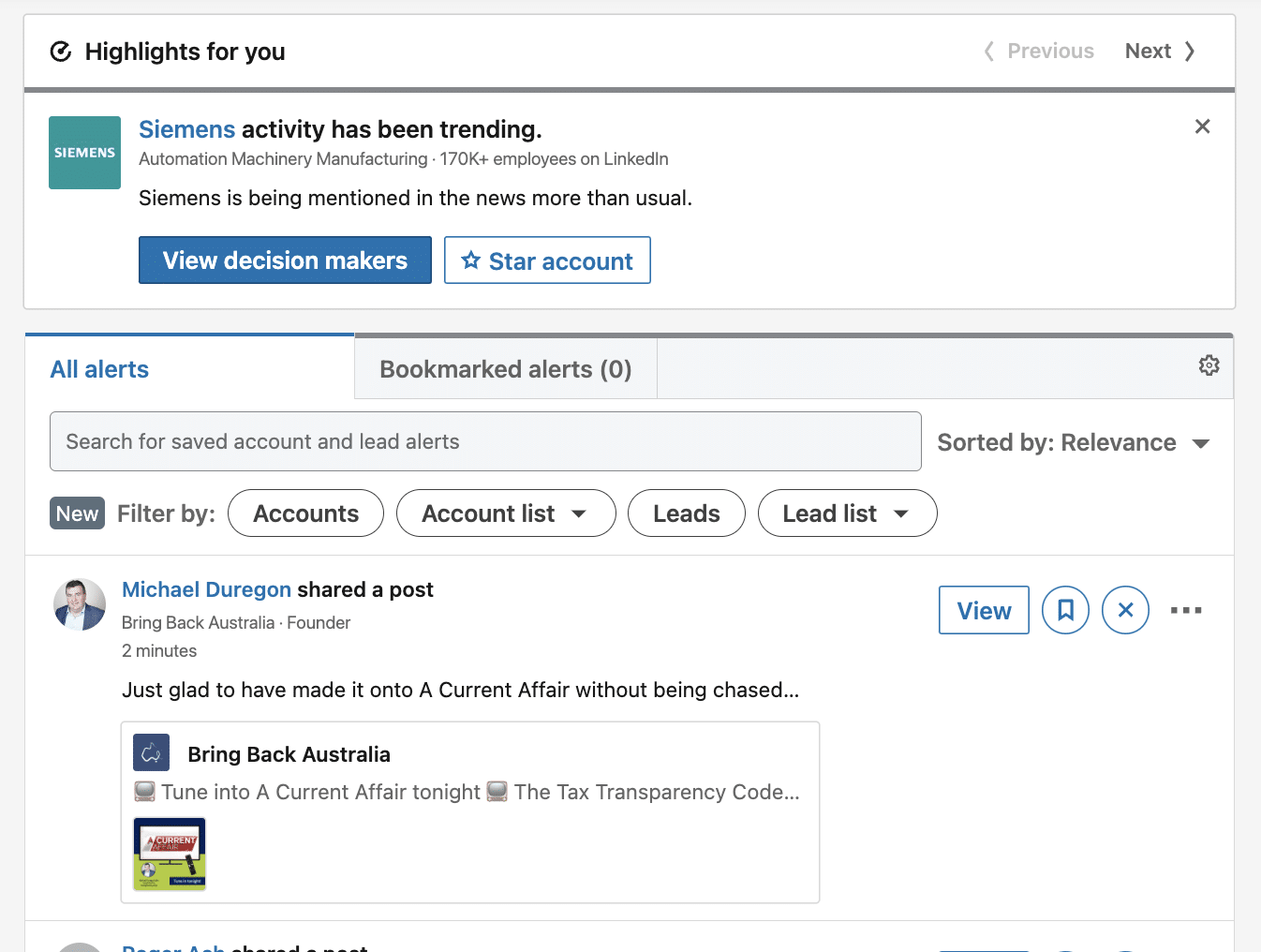This screenshot has height=952, width=1261.
Task: Open the Sorted by Relevance dropdown
Action: pyautogui.click(x=1074, y=442)
